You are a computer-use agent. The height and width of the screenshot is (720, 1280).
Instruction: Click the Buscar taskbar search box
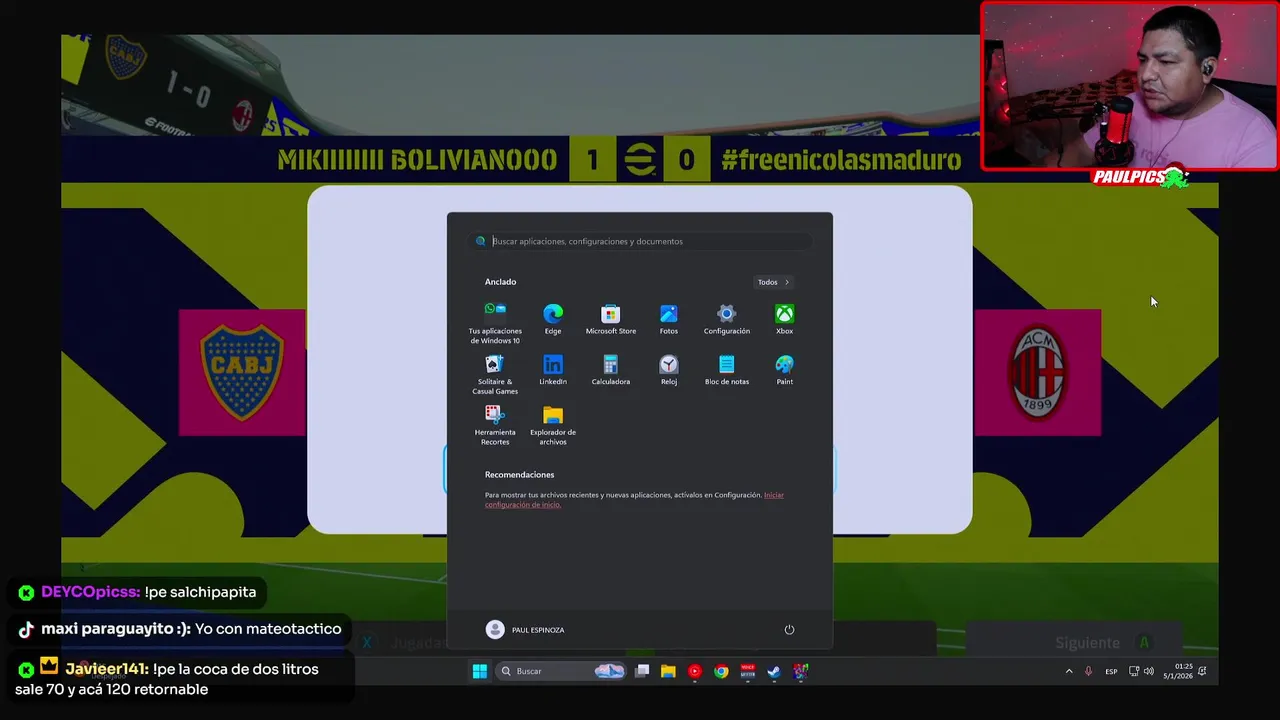coord(562,671)
